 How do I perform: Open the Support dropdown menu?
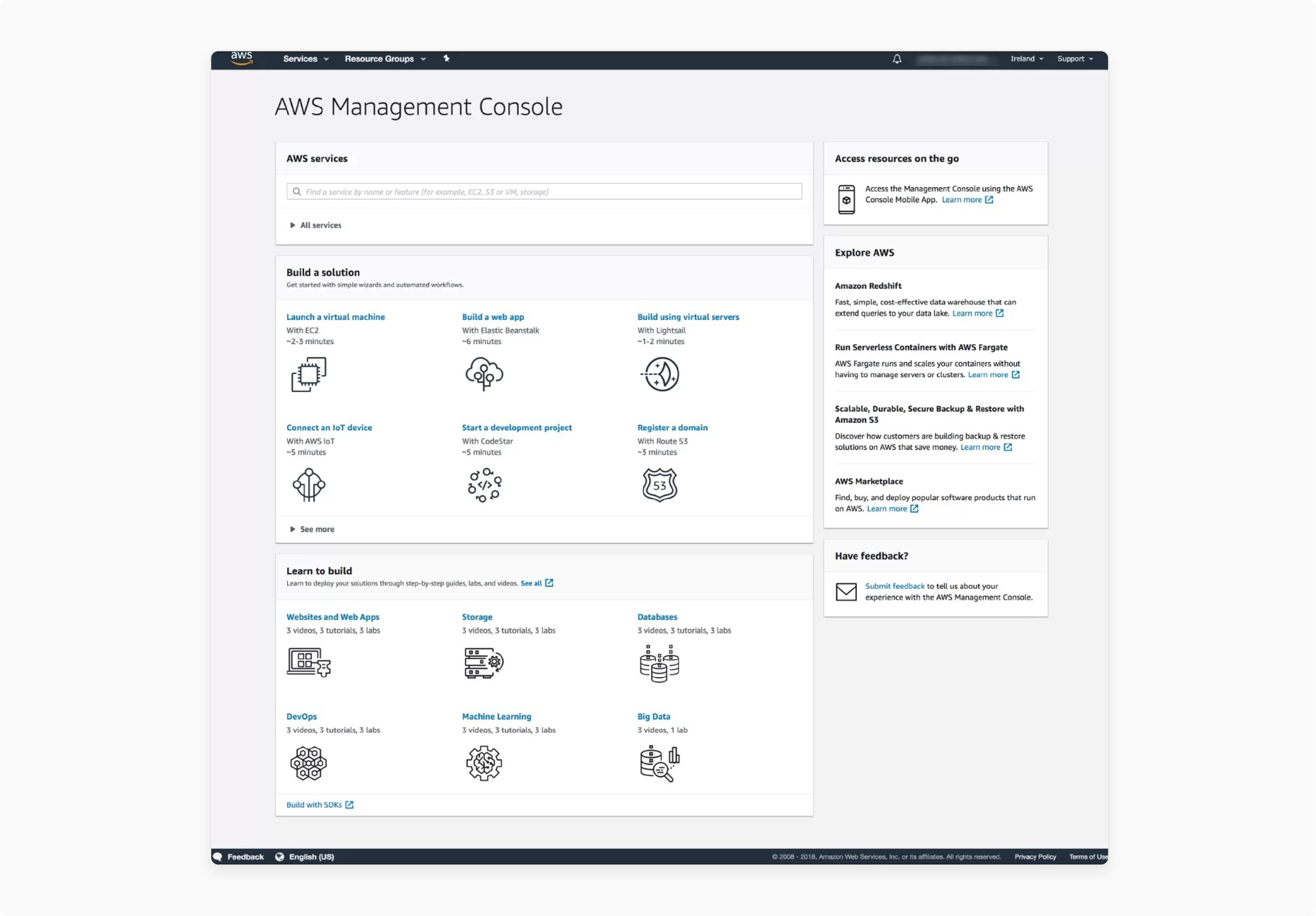pos(1075,58)
